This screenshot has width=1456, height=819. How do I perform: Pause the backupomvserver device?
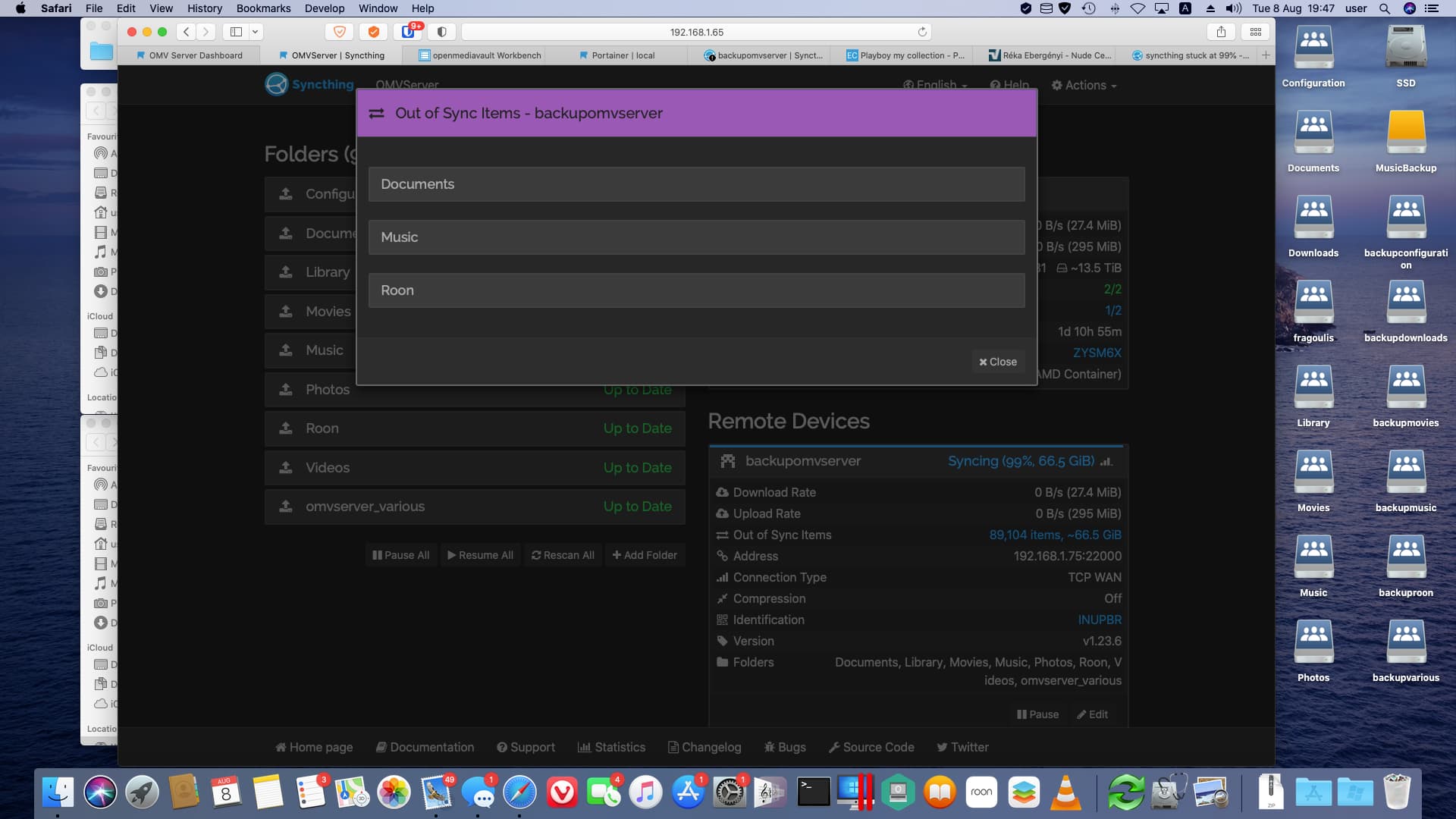coord(1037,714)
